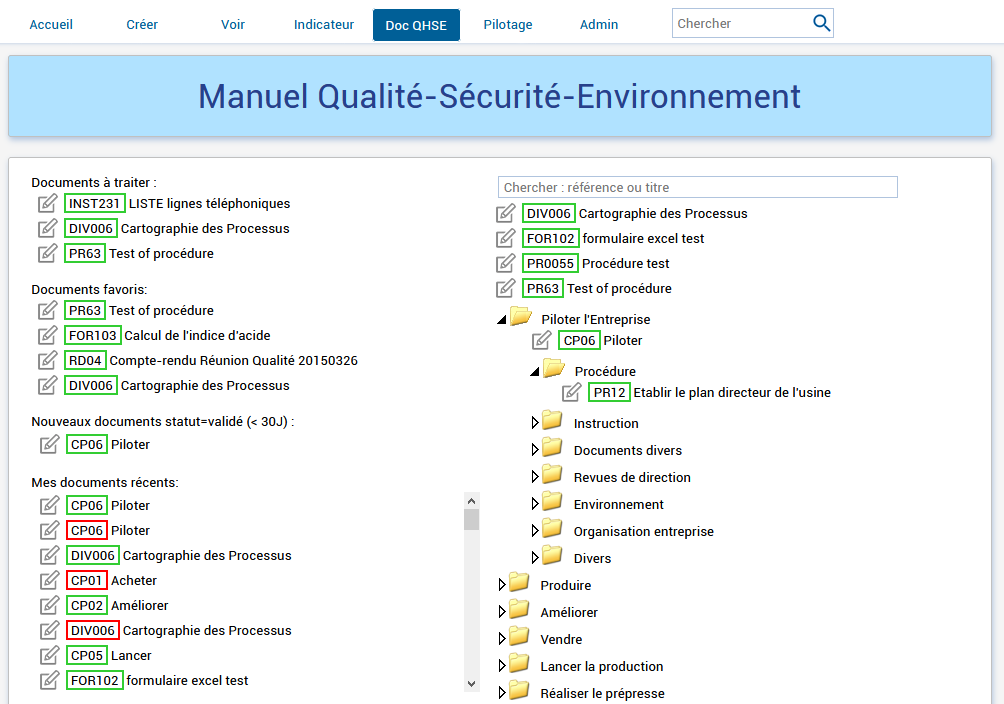
Task: Click 'Revues de direction' folder label
Action: point(632,477)
